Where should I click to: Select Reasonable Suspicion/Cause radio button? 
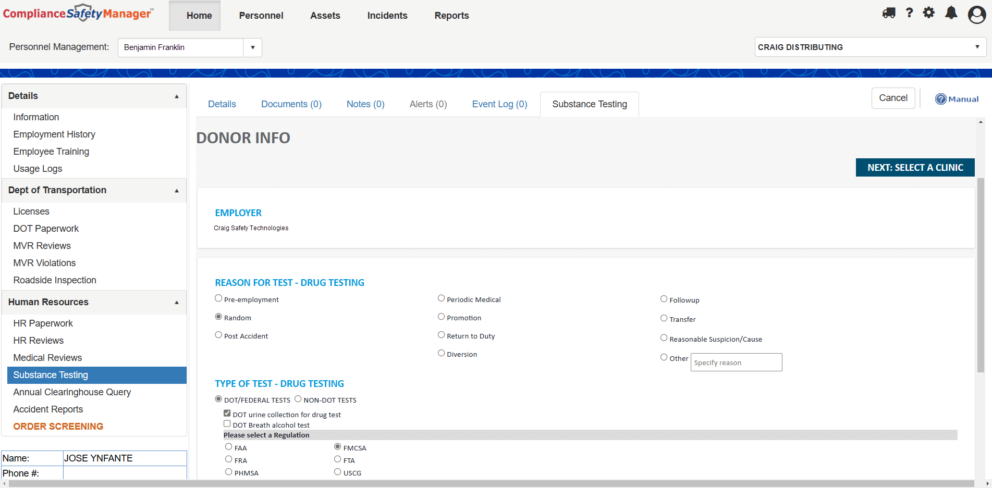tap(664, 338)
